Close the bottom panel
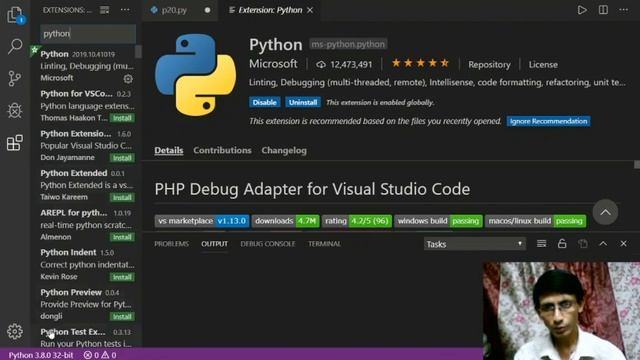The image size is (640, 360). [x=624, y=244]
